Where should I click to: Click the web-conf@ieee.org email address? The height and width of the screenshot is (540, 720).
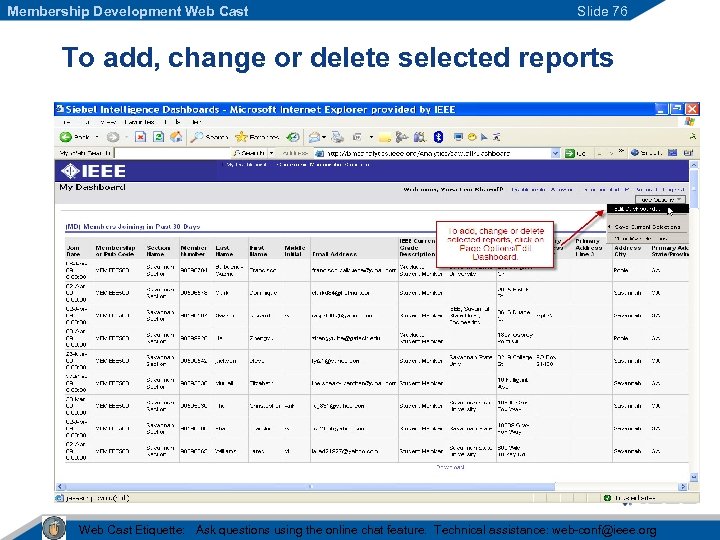pos(604,530)
